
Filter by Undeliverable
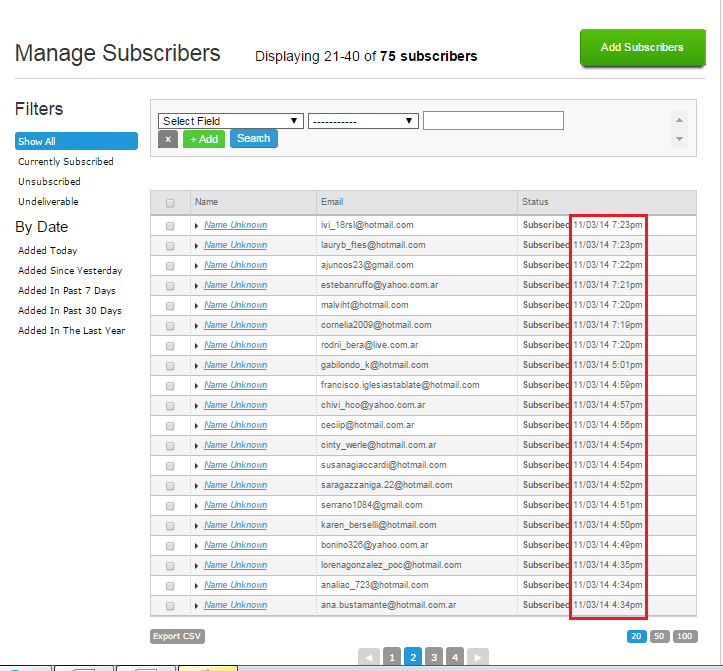tap(48, 202)
